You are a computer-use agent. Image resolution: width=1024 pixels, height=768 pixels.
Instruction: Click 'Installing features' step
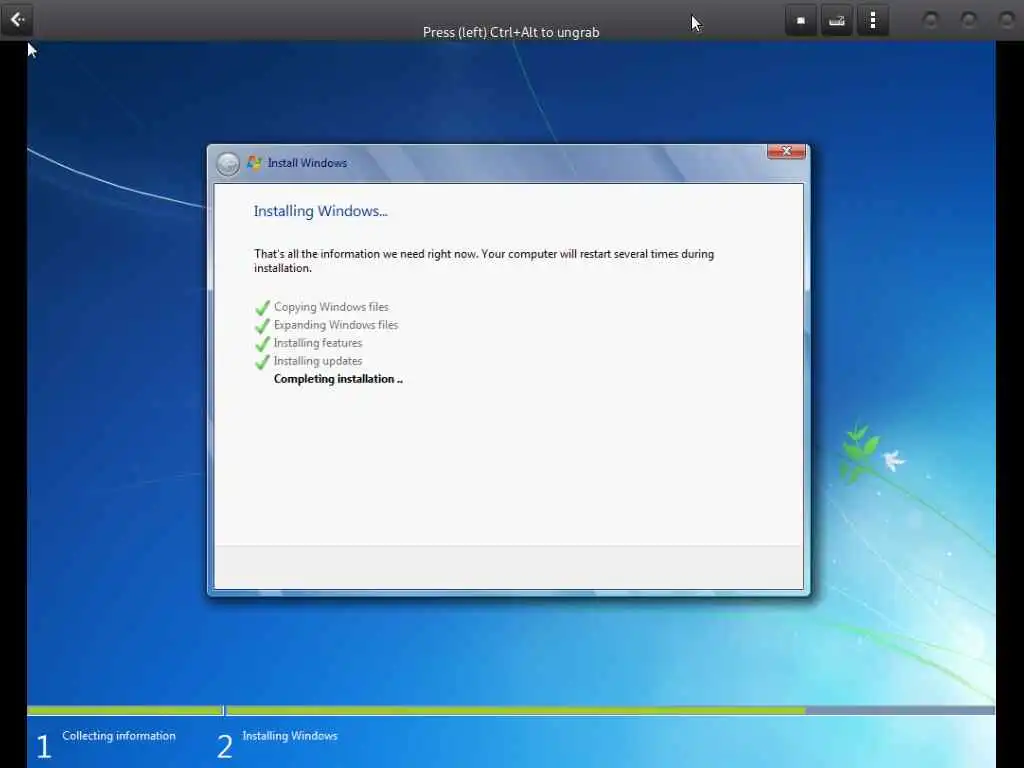click(x=317, y=343)
